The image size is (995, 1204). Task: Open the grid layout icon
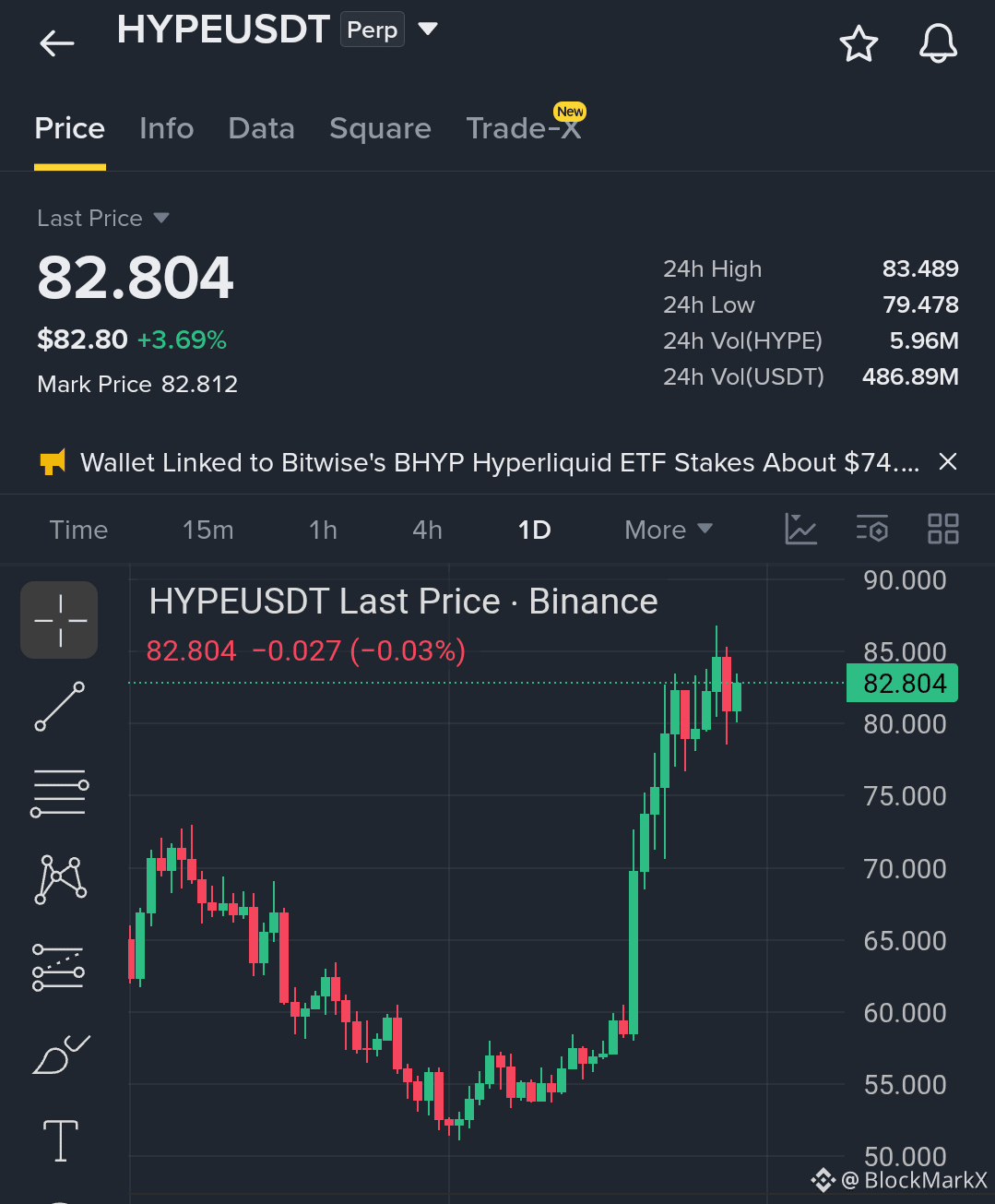click(x=943, y=529)
